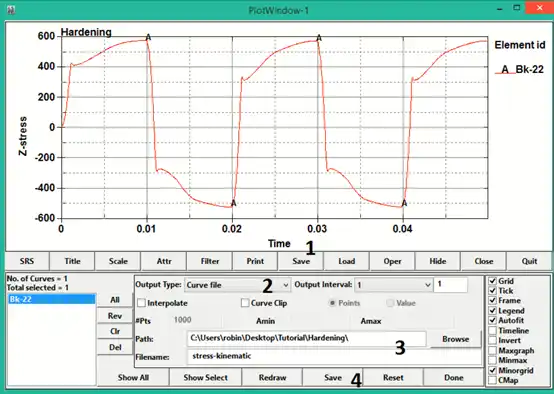Click the Filename input field
Viewport: 554px width, 394px height.
click(334, 356)
